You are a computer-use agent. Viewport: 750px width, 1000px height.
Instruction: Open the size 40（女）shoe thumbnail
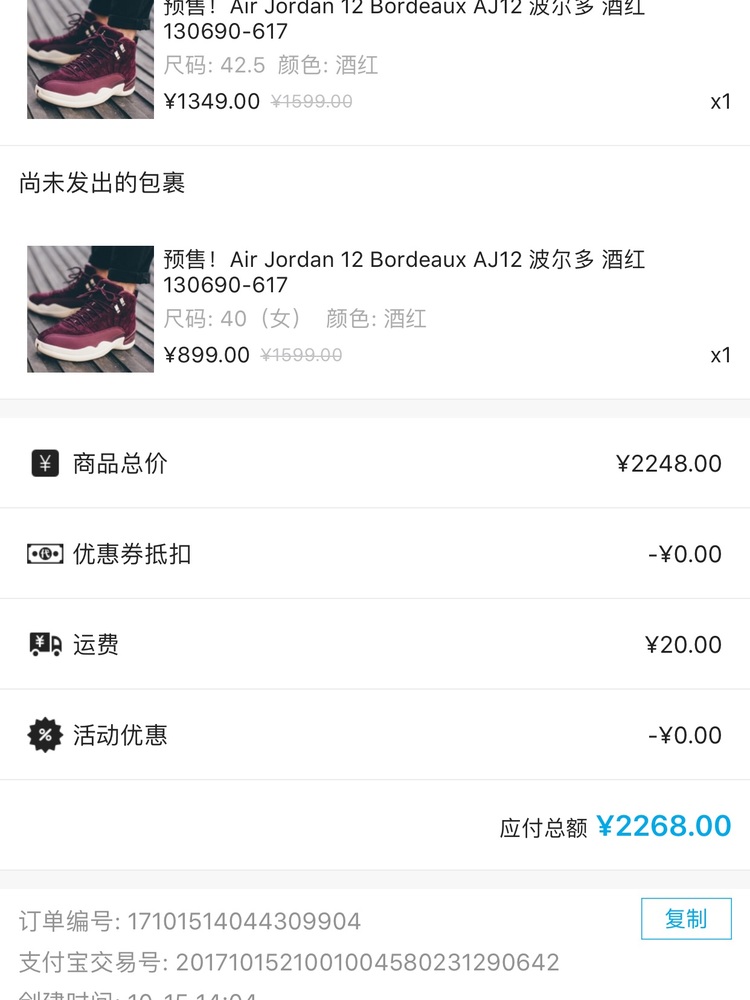pos(90,309)
